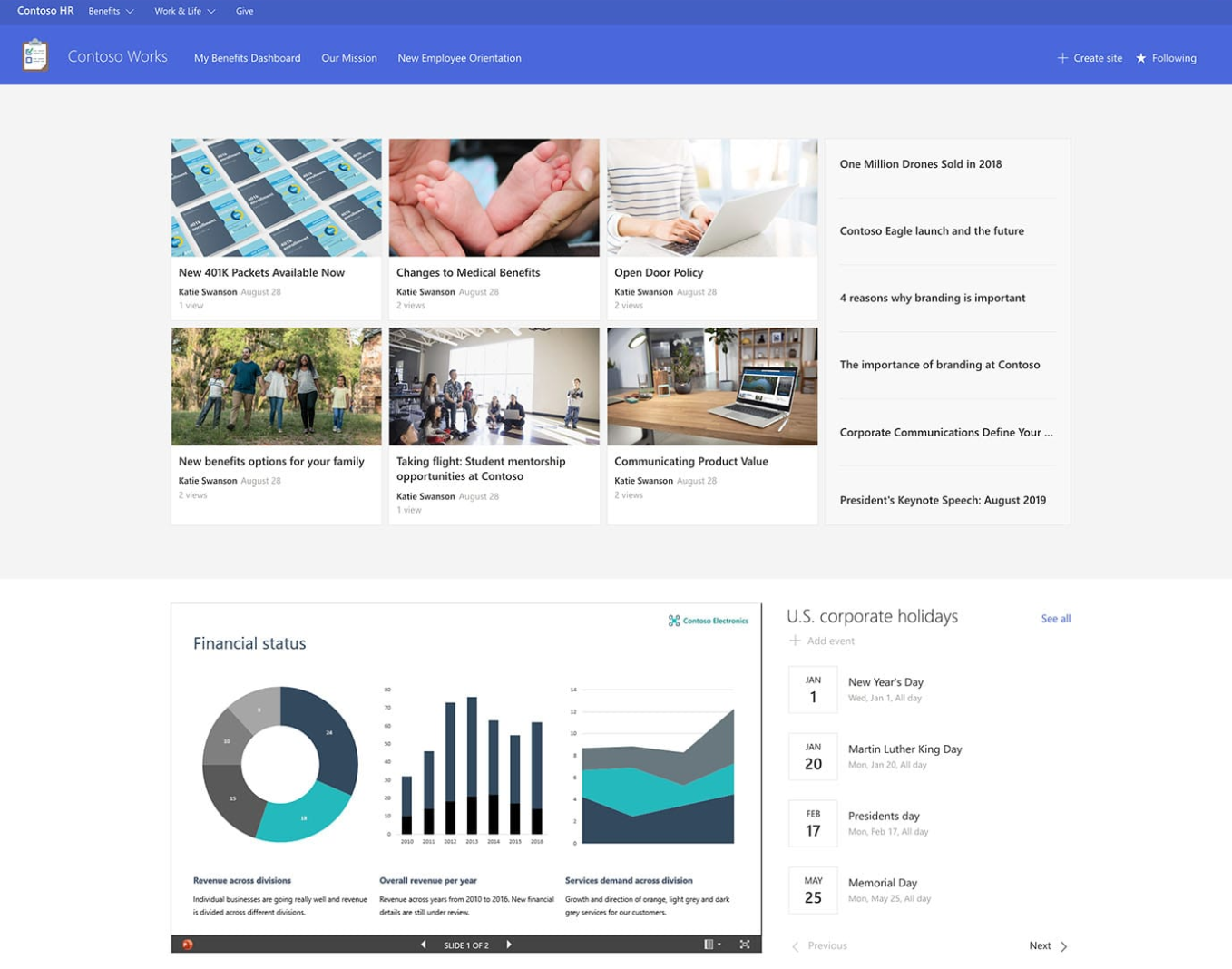Click See all holidays link
Viewport: 1232px width, 969px height.
pos(1056,619)
